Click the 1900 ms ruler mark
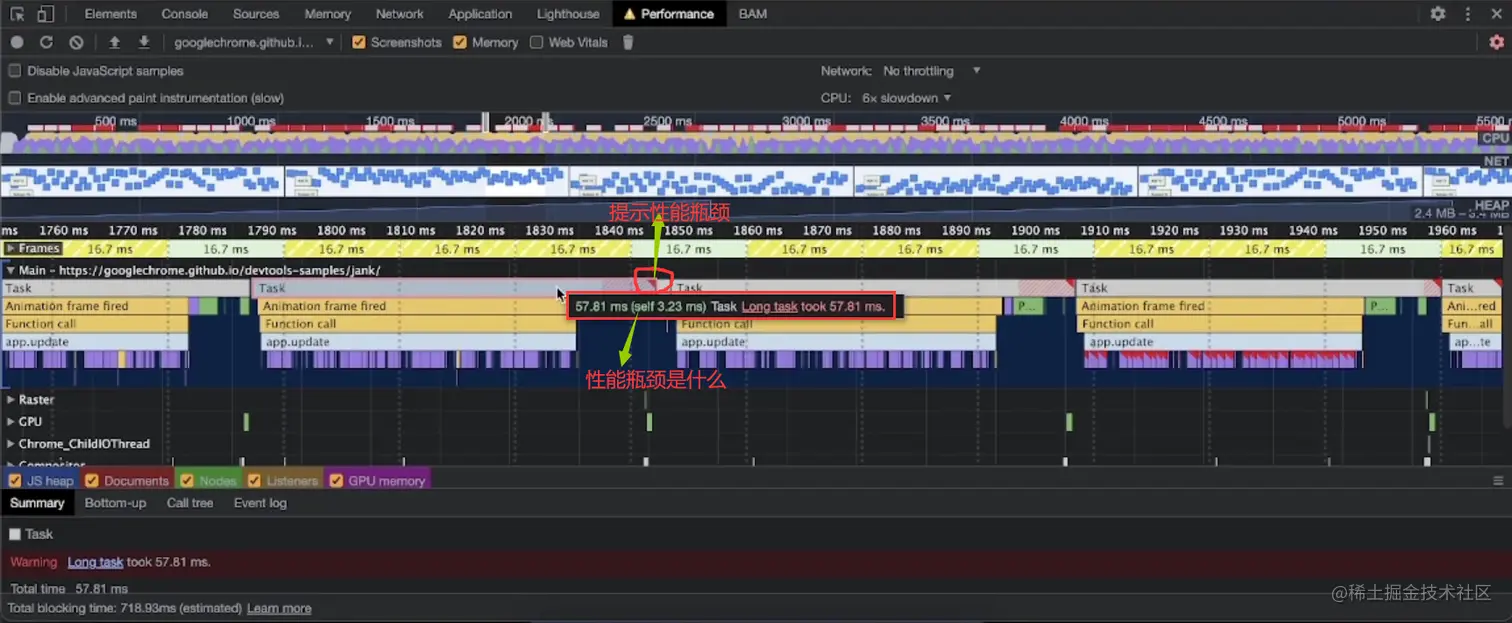This screenshot has width=1512, height=623. click(1035, 230)
